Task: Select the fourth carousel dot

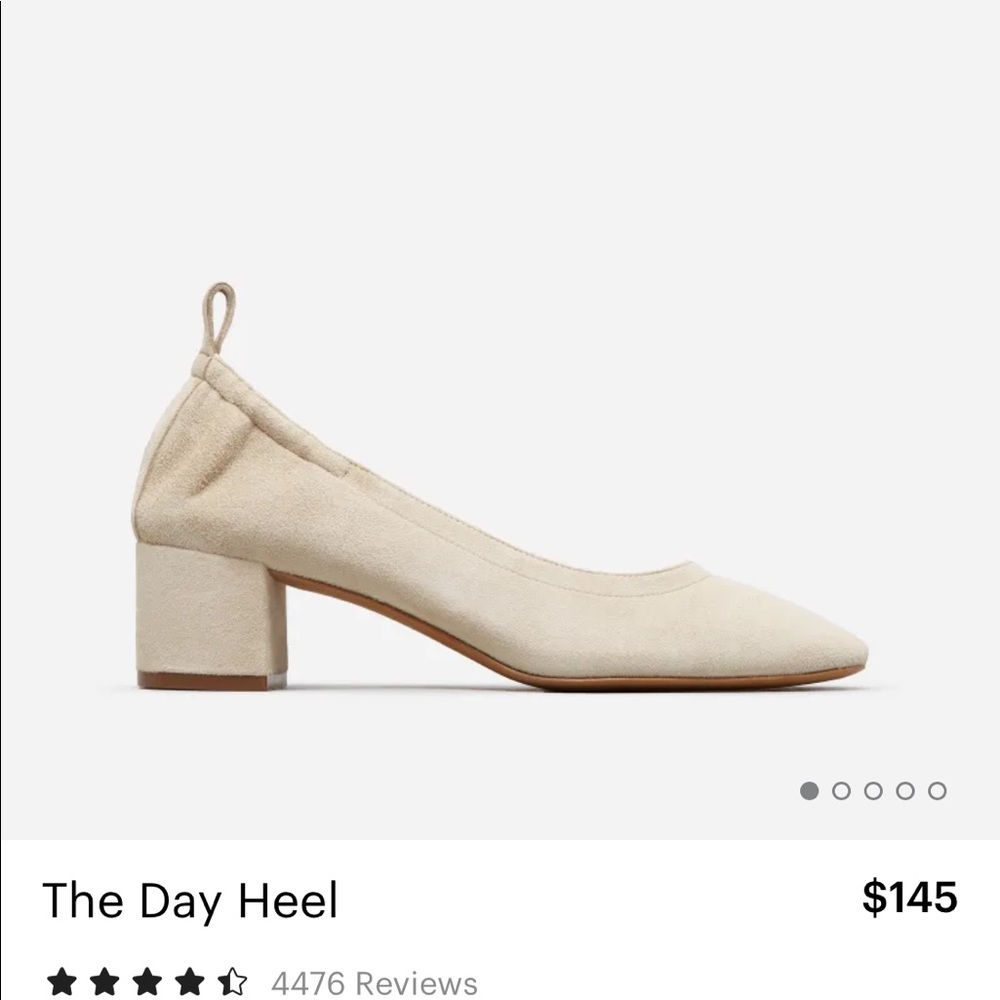Action: click(903, 792)
